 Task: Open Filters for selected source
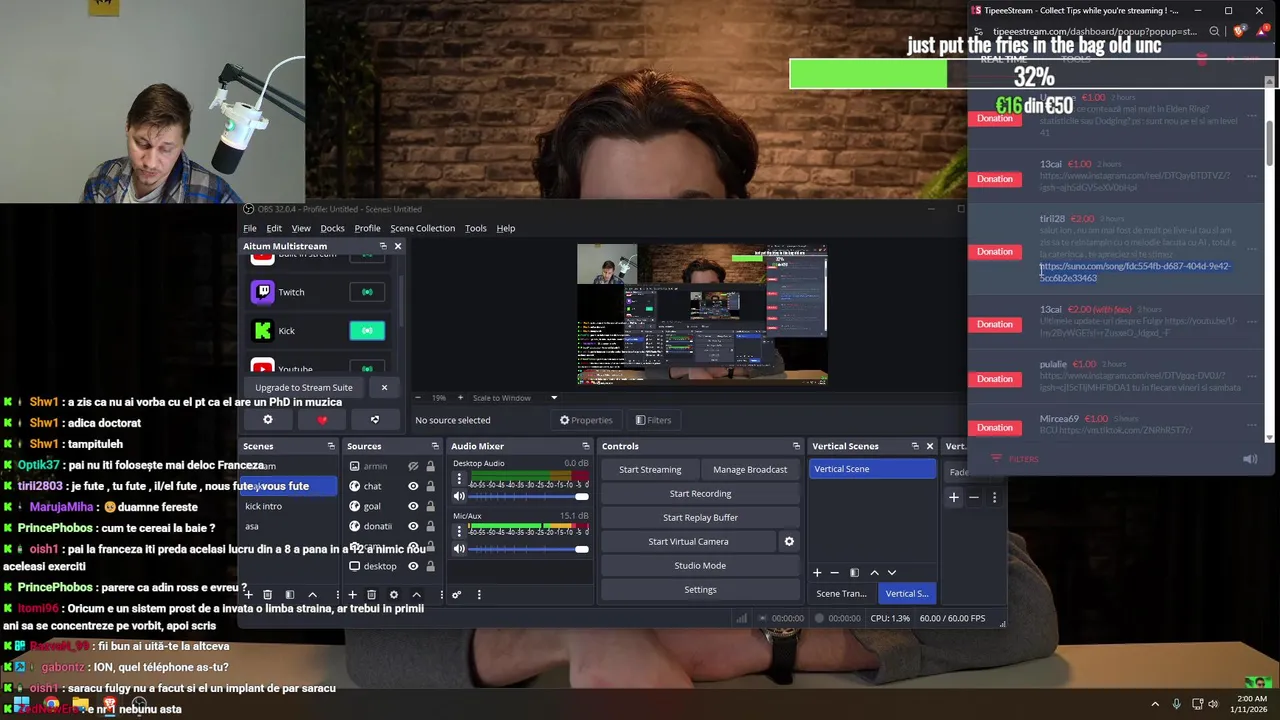(x=653, y=420)
